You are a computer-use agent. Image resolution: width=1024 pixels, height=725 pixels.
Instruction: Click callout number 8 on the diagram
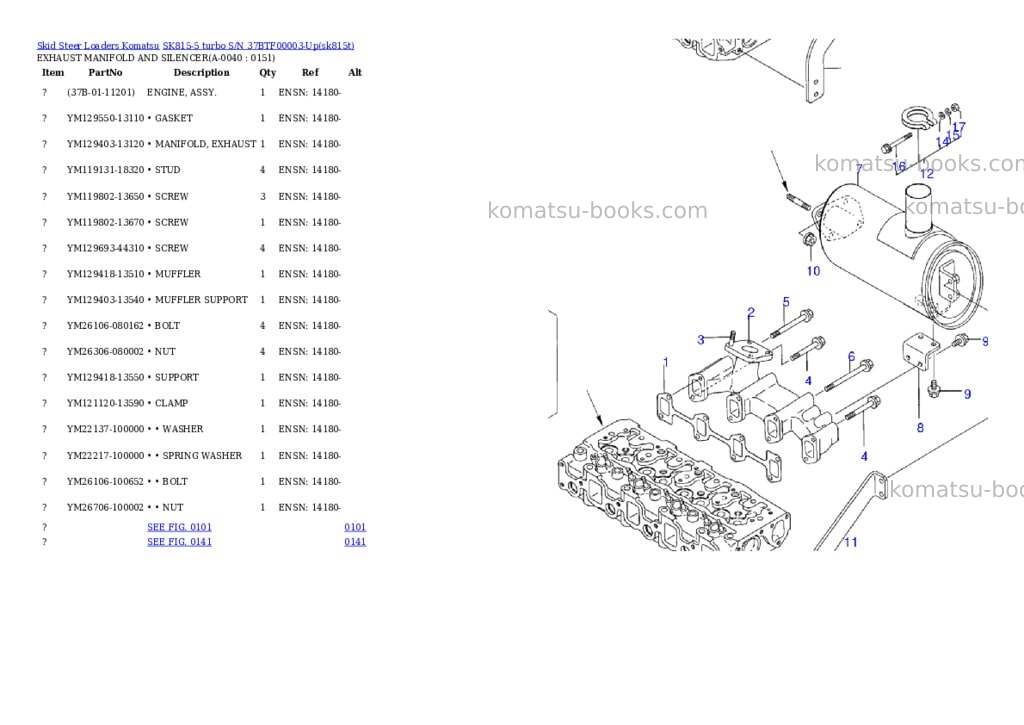point(920,428)
